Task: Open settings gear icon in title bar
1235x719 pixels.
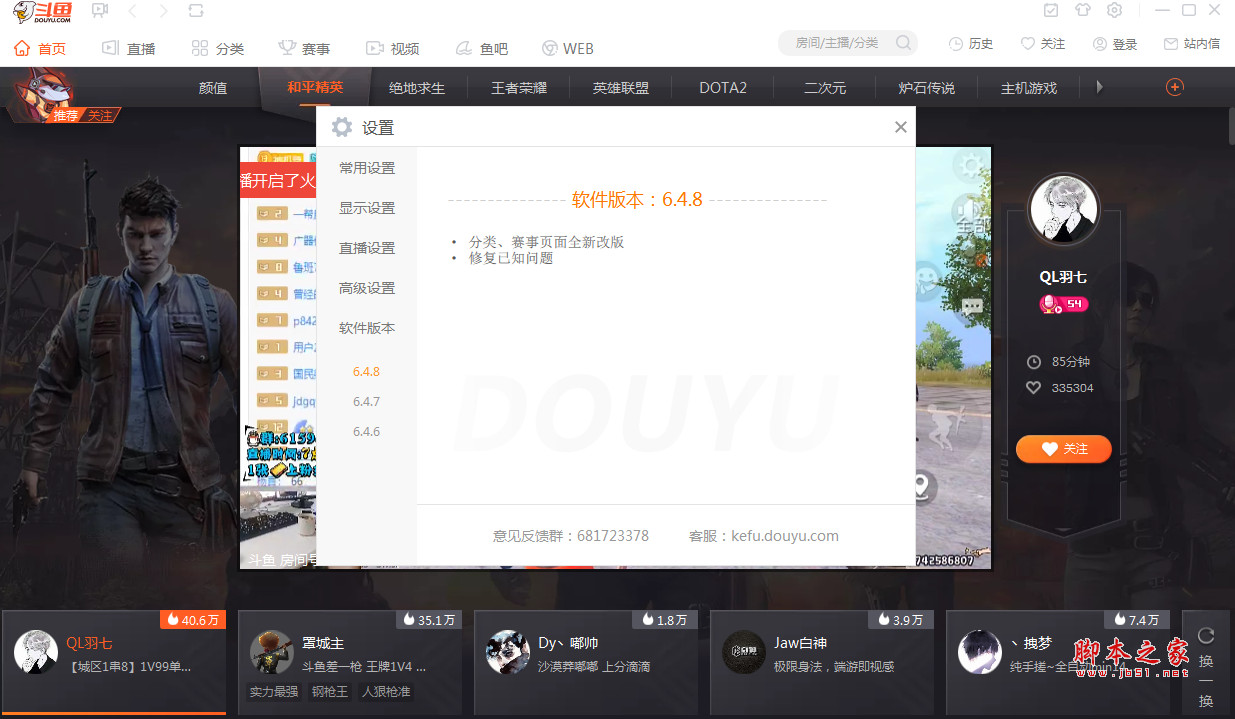Action: pyautogui.click(x=1115, y=10)
